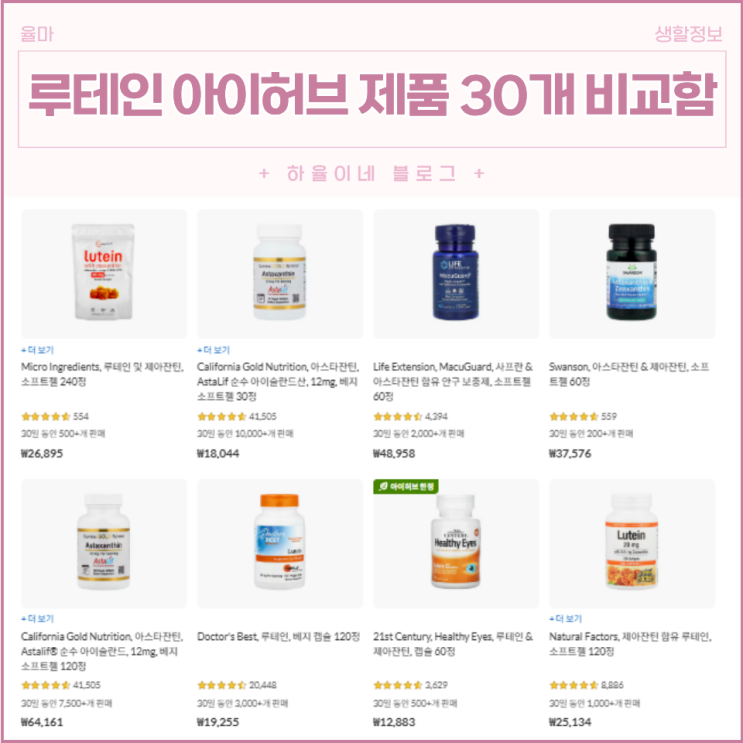Open Life Extension MacuGuard product title link
Image resolution: width=743 pixels, height=743 pixels.
point(453,381)
